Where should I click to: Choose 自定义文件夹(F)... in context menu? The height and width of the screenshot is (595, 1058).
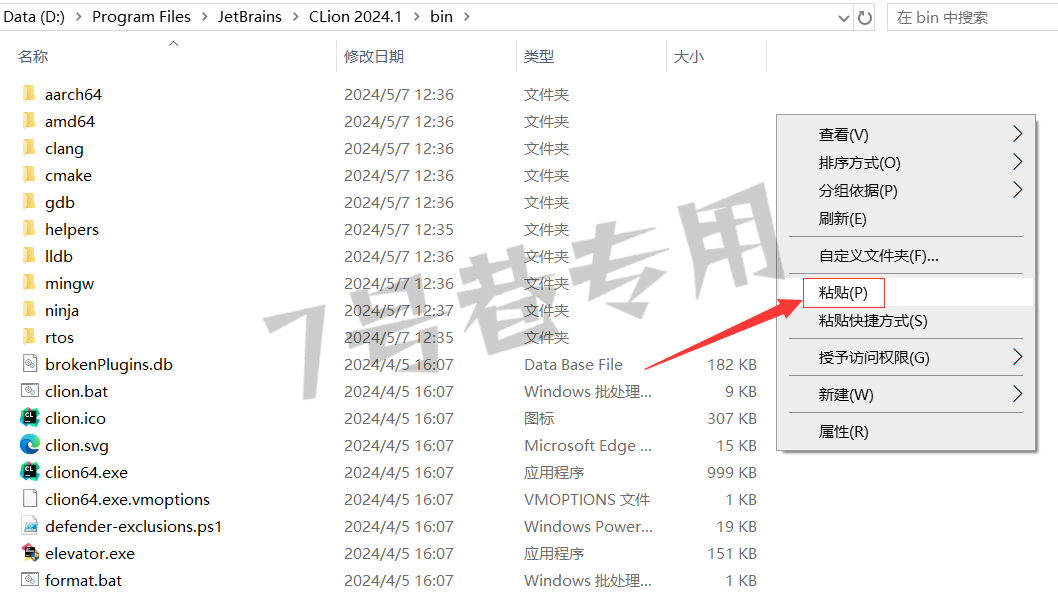906,256
